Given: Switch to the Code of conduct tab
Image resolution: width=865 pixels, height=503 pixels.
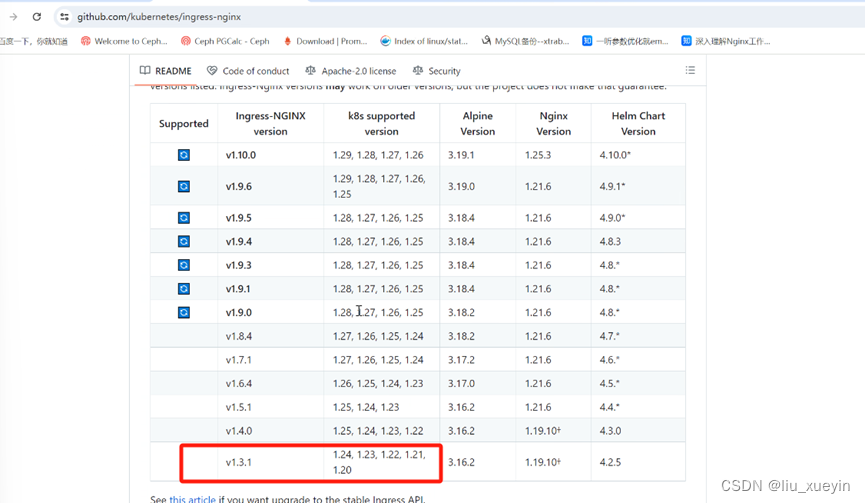Looking at the screenshot, I should 248,71.
